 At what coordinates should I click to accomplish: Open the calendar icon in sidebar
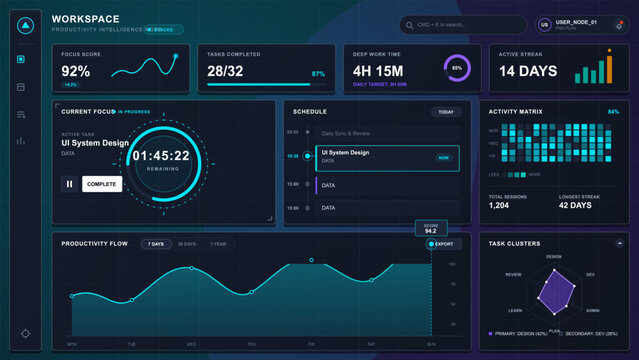click(21, 87)
